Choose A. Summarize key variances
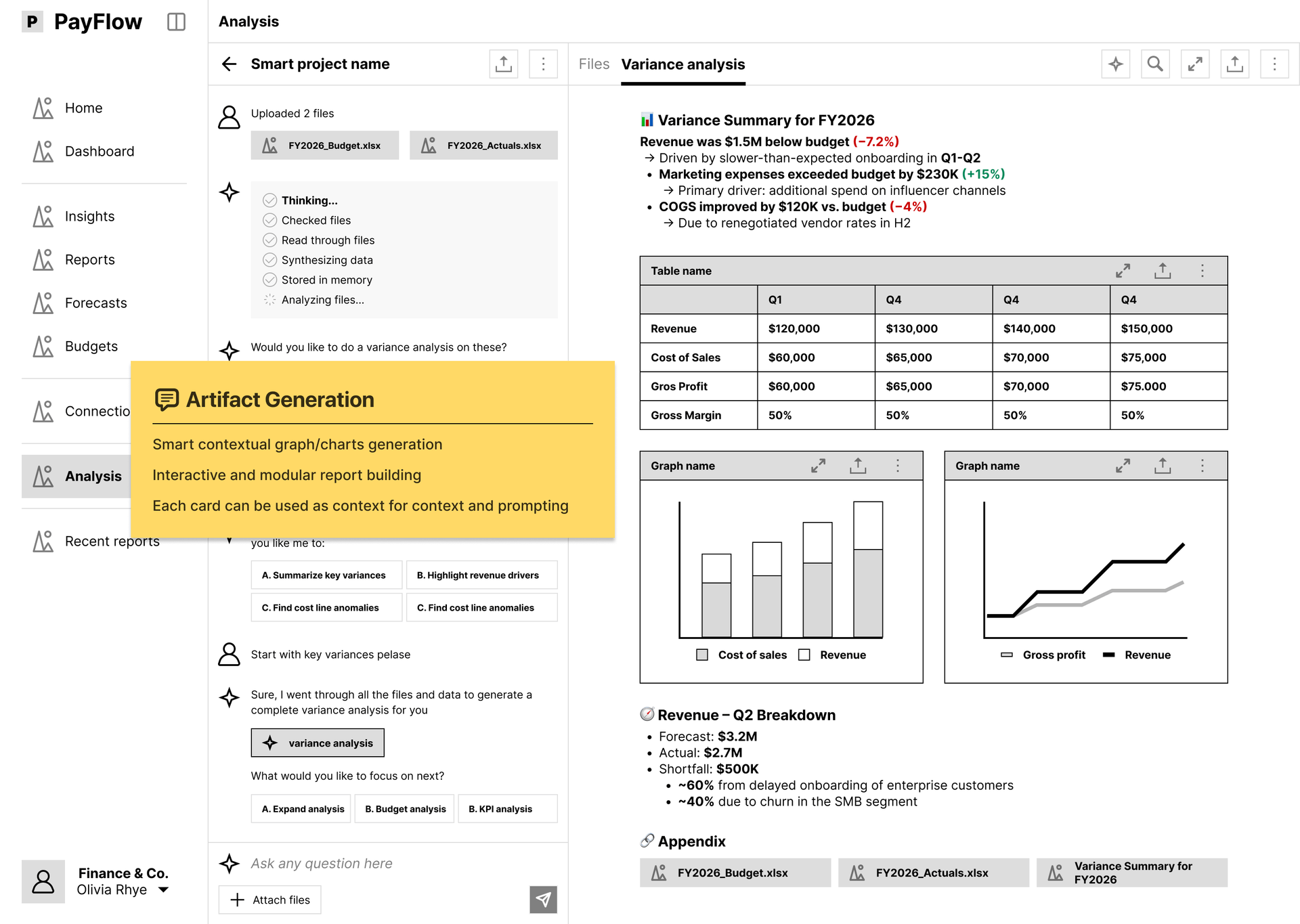The image size is (1300, 924). coord(326,575)
